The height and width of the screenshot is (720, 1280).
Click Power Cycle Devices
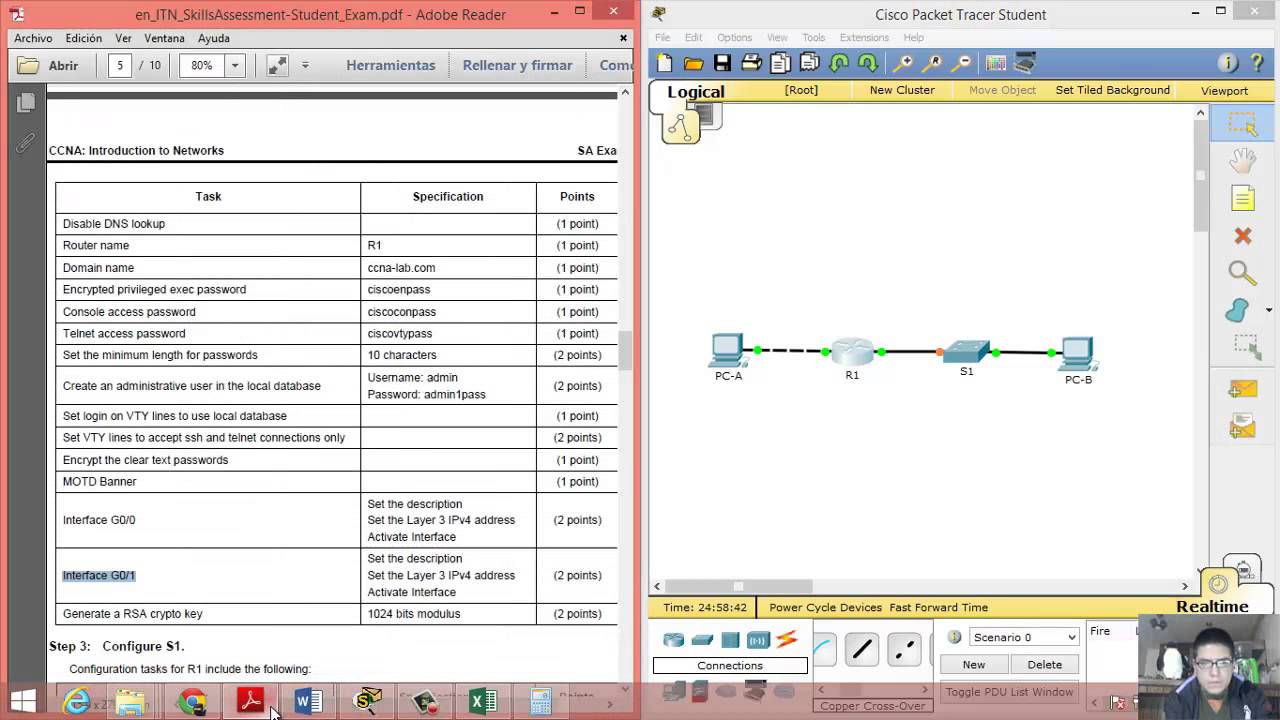[x=825, y=607]
